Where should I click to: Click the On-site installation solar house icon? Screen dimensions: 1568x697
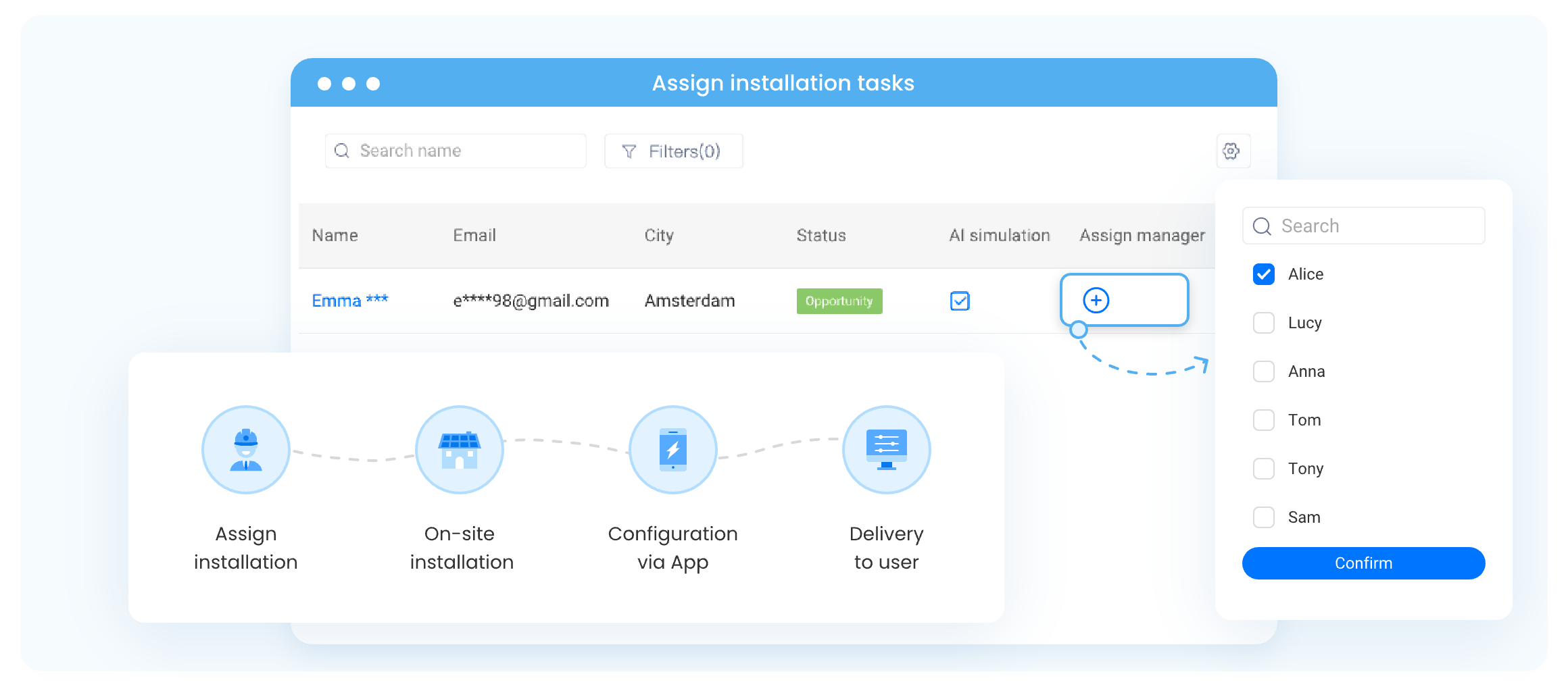click(460, 450)
